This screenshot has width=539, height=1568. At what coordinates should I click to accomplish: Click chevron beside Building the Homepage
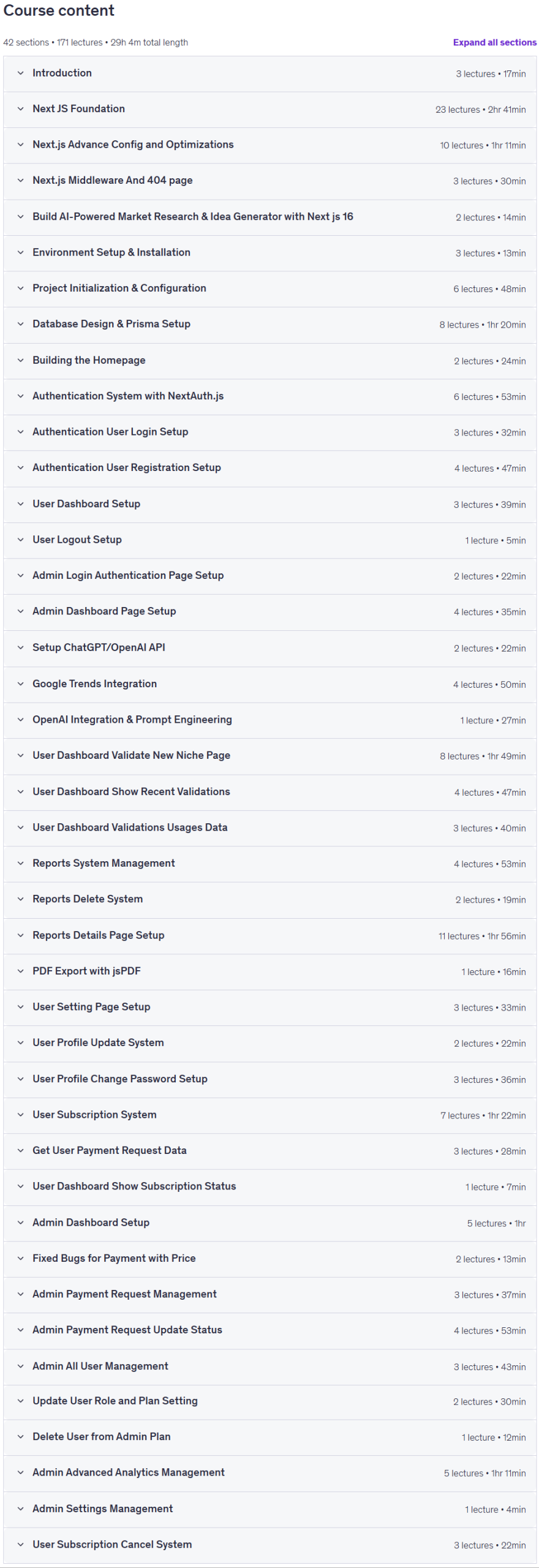(x=20, y=360)
